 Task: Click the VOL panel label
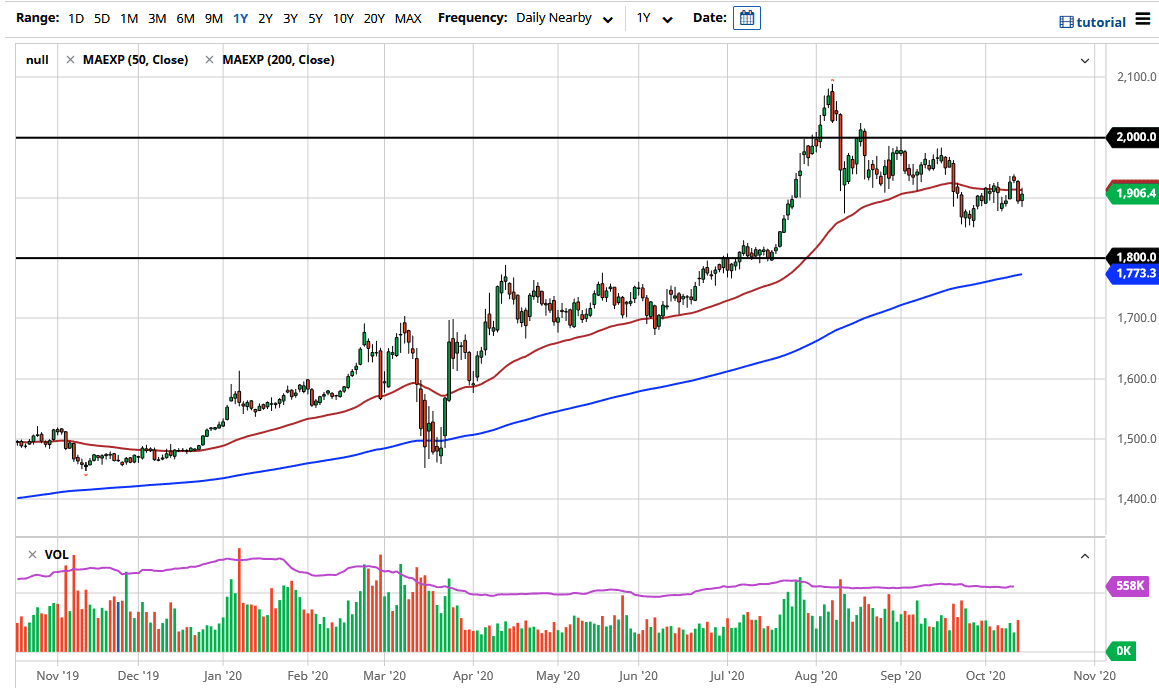tap(56, 554)
